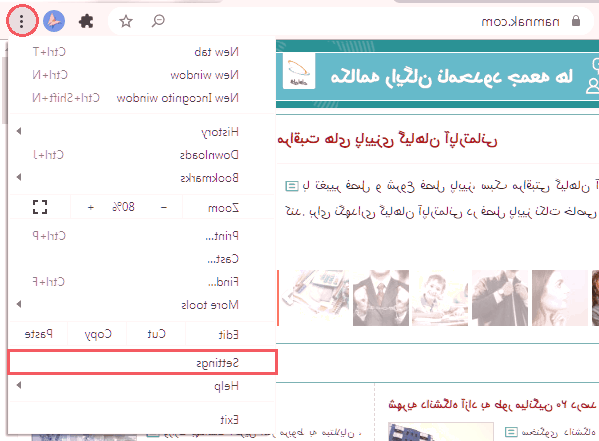Select New tab from the menu
Image resolution: width=599 pixels, height=441 pixels.
coord(141,52)
